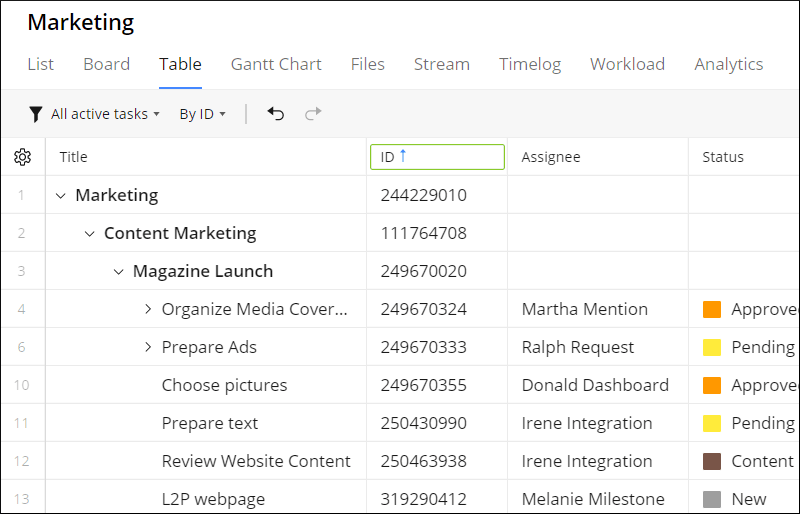Open the Analytics tab

coord(728,64)
